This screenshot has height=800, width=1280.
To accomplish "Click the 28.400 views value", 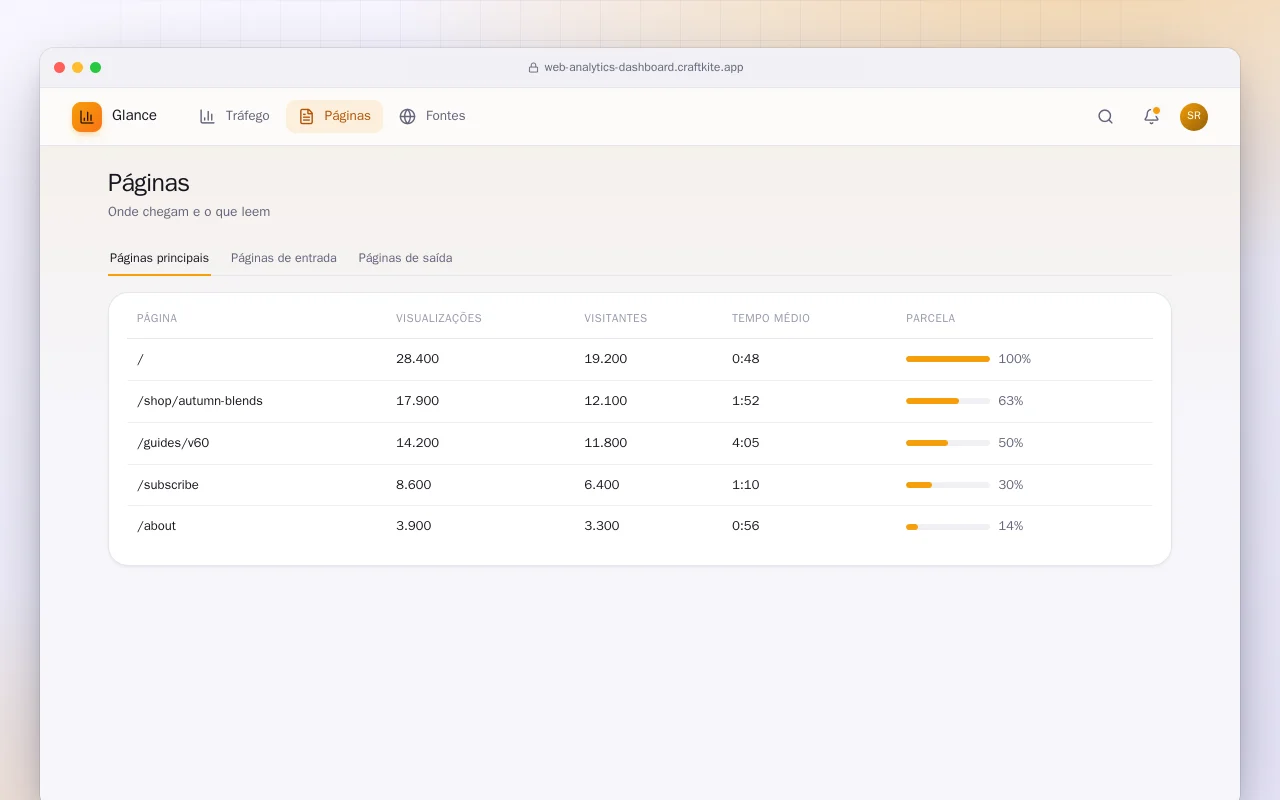I will pyautogui.click(x=418, y=359).
